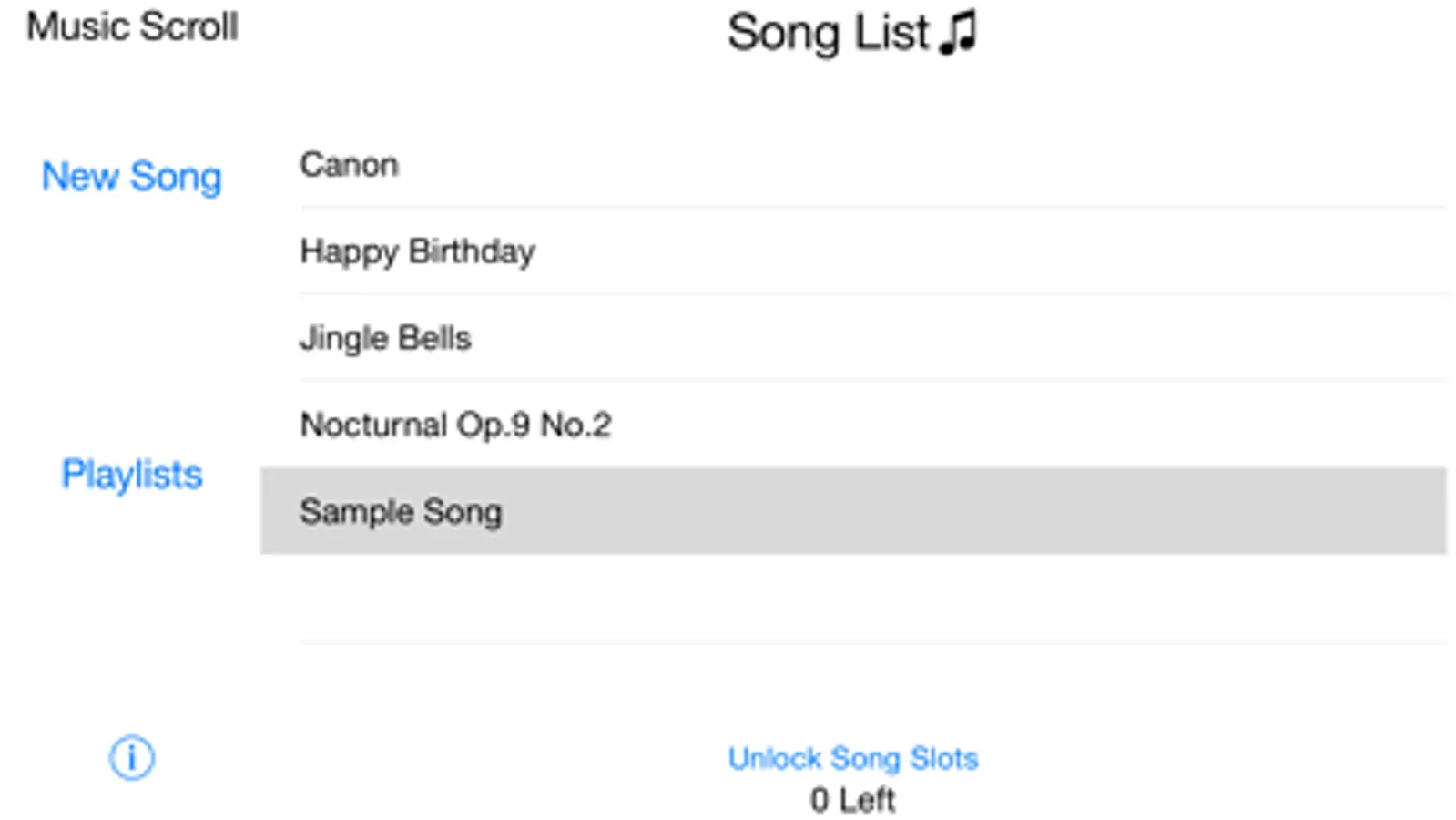Click the Music Scroll app title
This screenshot has width=1456, height=820.
132,26
